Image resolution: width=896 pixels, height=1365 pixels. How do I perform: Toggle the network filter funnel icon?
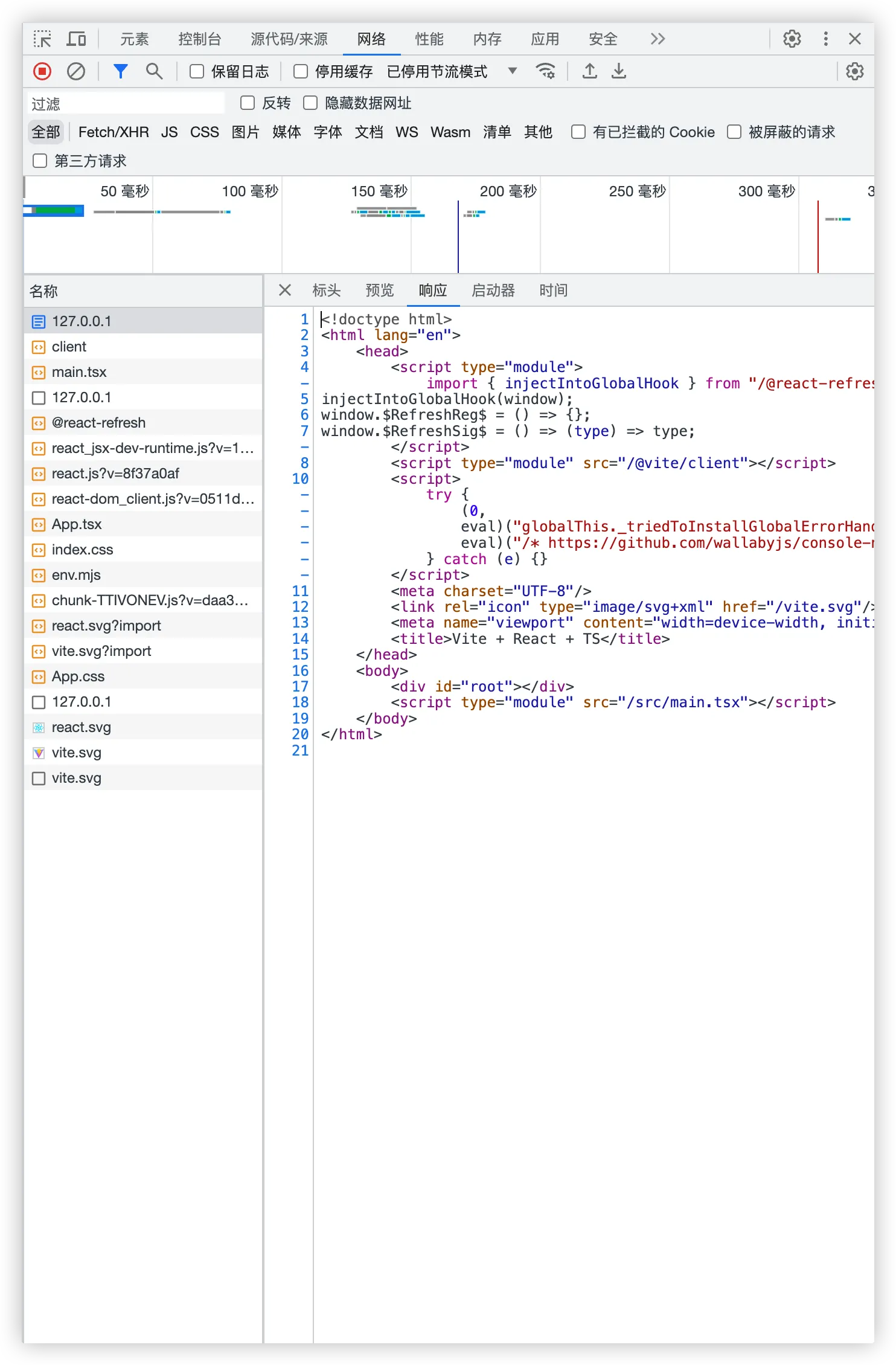point(121,72)
